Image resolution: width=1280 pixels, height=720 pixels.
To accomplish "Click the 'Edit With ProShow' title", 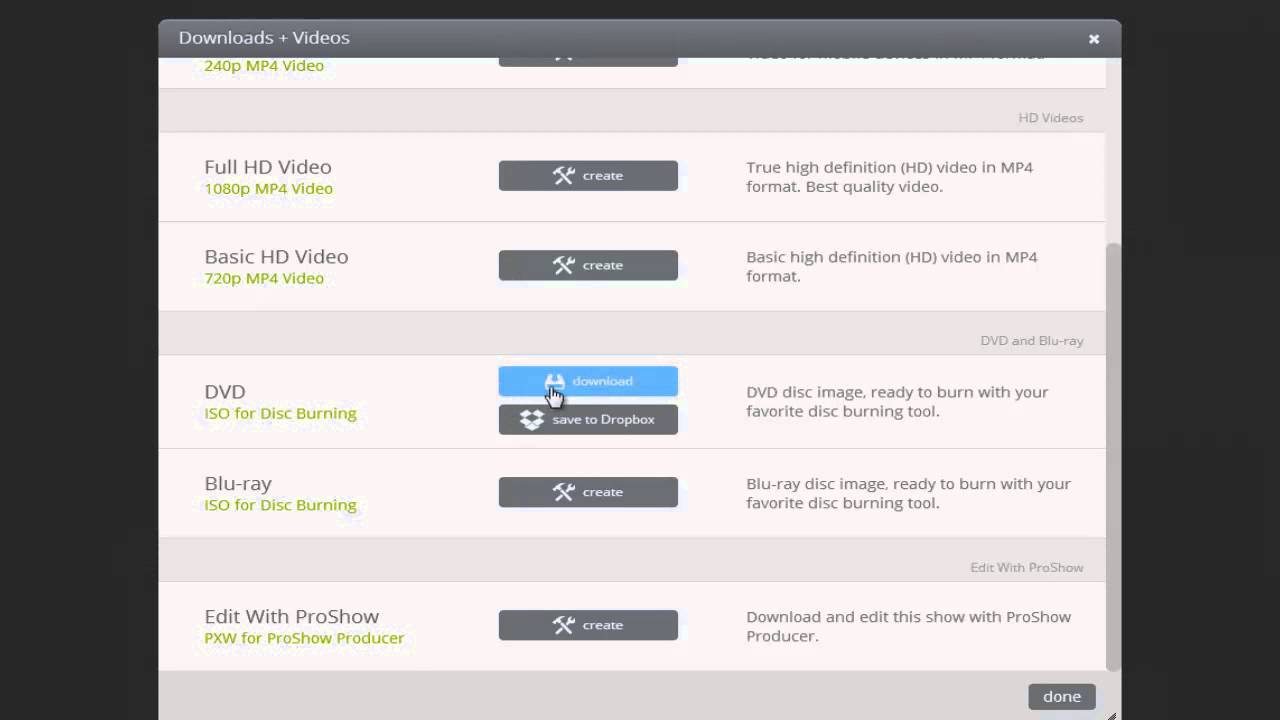I will point(292,617).
